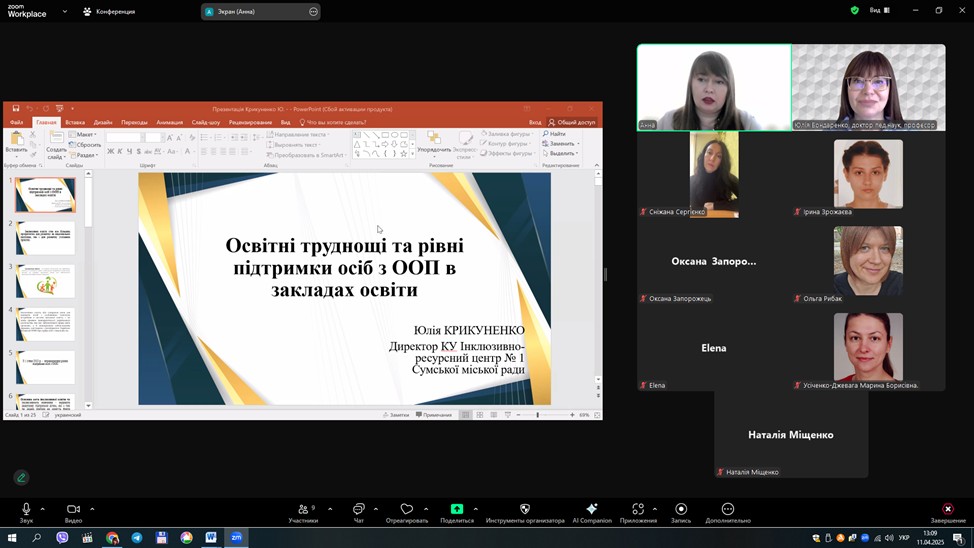Toggle camera with the Видео button
Screen dimensions: 974x548
[x=73, y=510]
